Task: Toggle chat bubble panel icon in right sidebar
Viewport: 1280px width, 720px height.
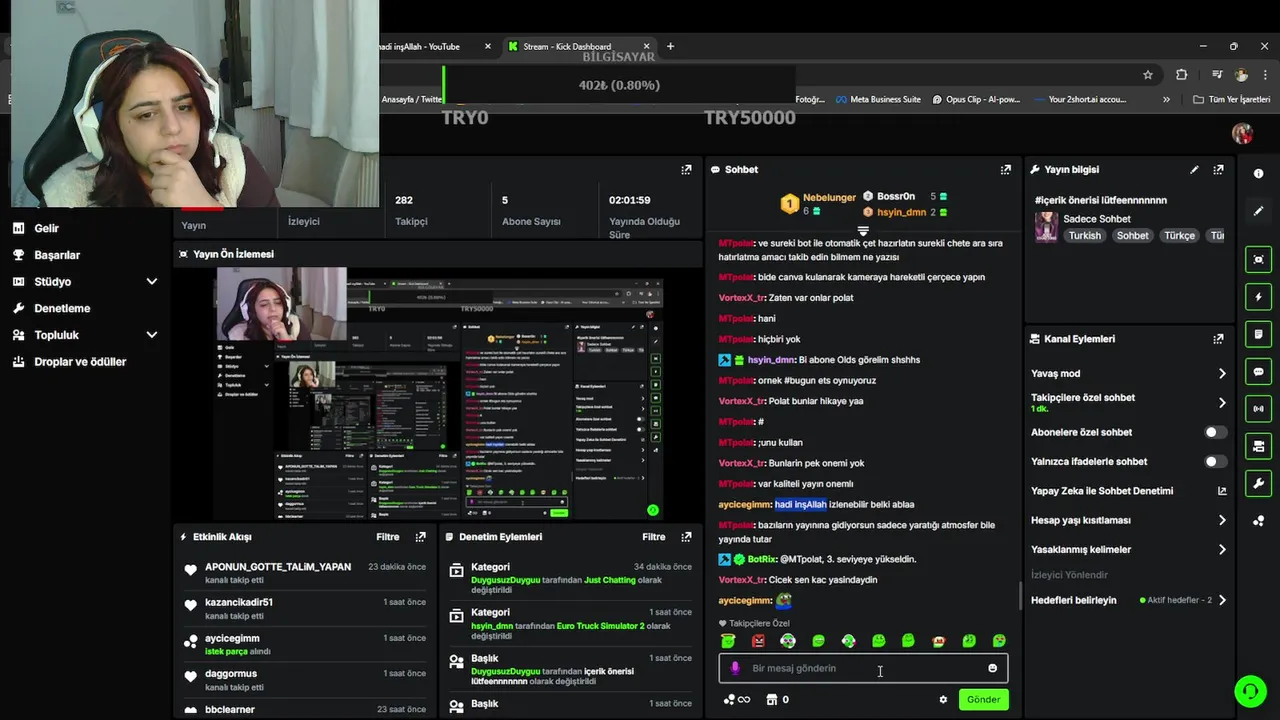Action: click(x=1258, y=371)
